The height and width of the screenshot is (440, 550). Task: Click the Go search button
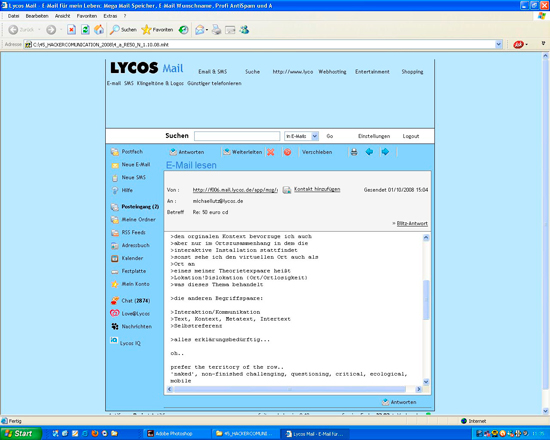click(330, 136)
